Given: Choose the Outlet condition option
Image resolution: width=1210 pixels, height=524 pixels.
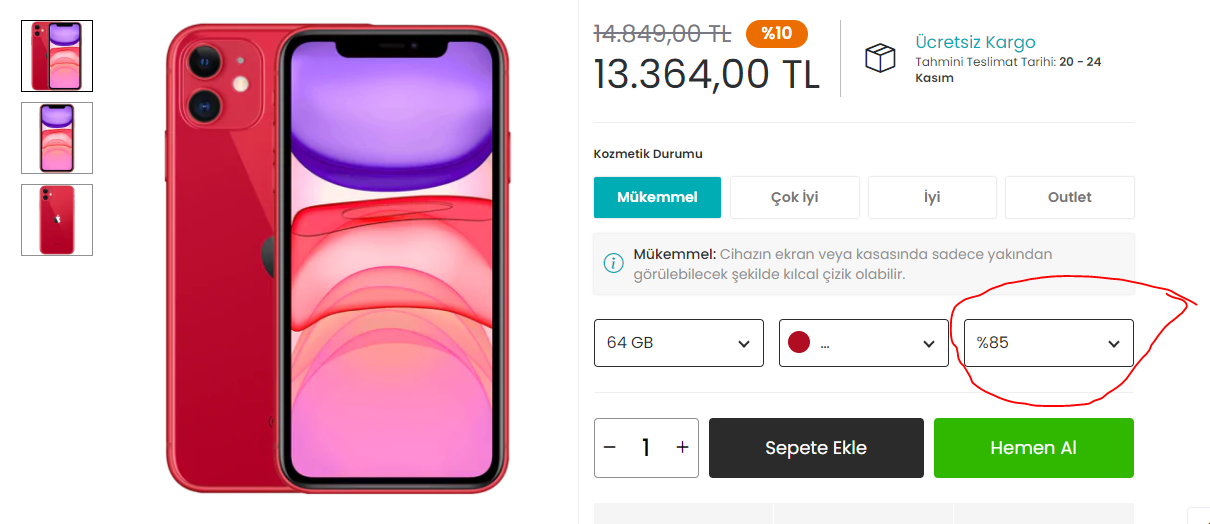Looking at the screenshot, I should click(1070, 197).
